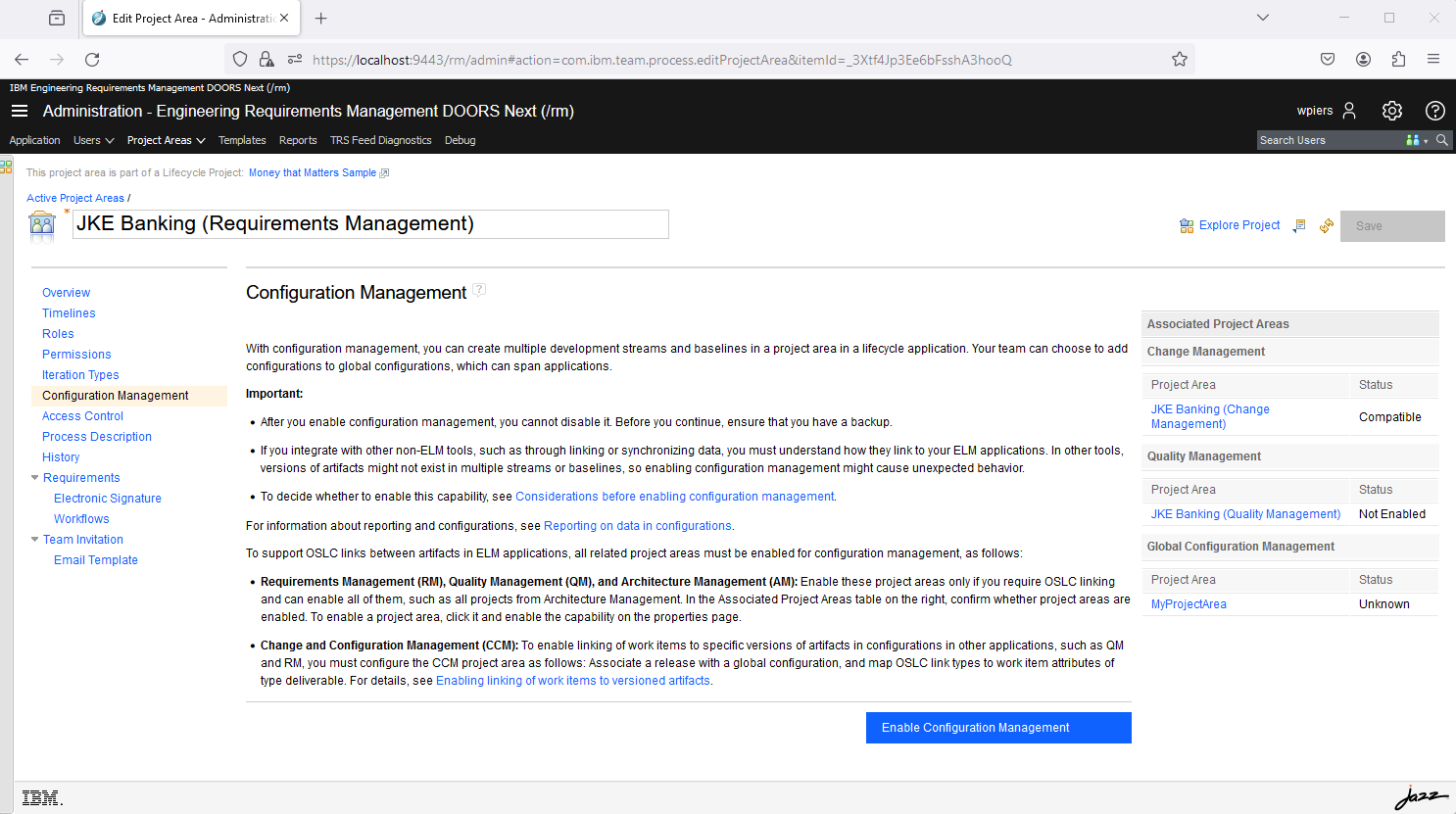Open the Application menu

(x=35, y=140)
